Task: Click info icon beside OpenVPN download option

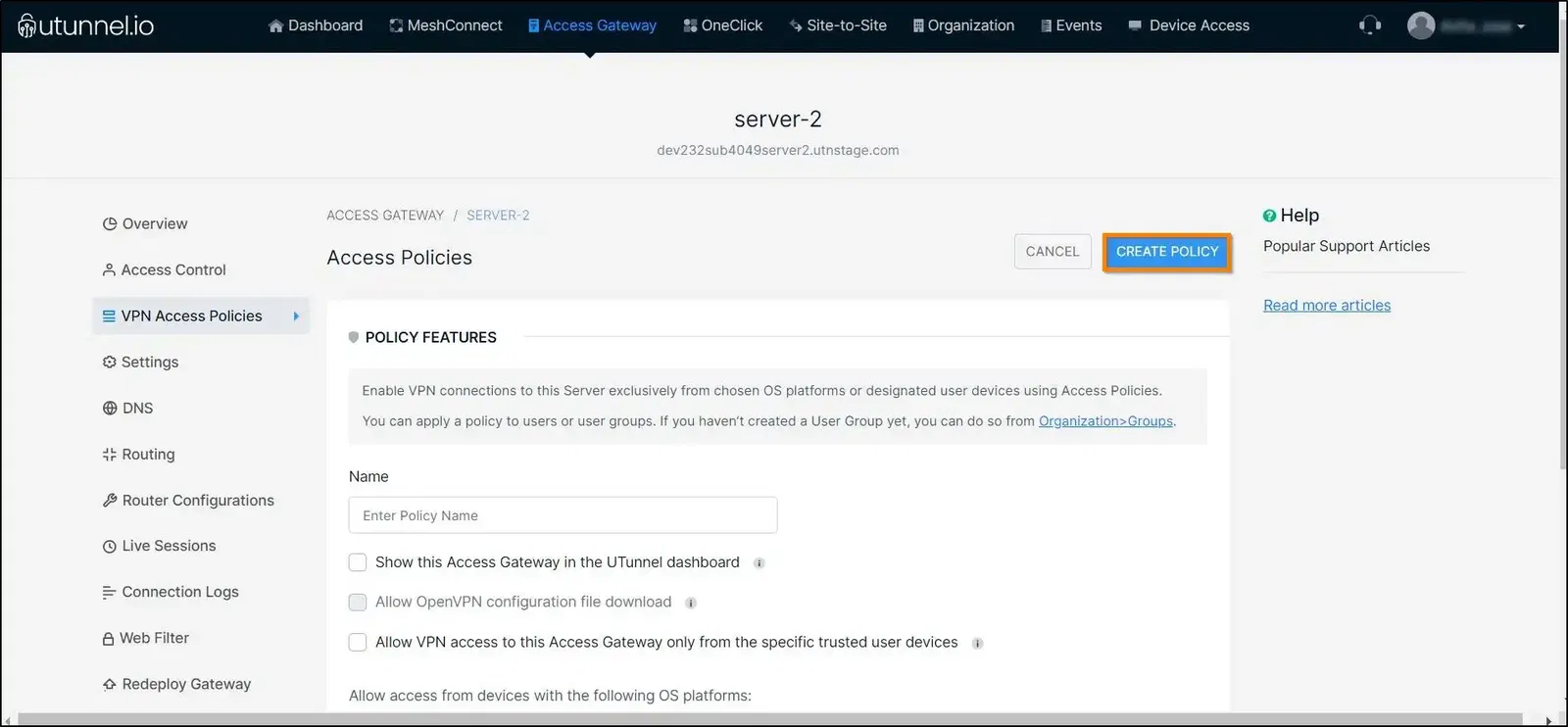Action: (690, 603)
